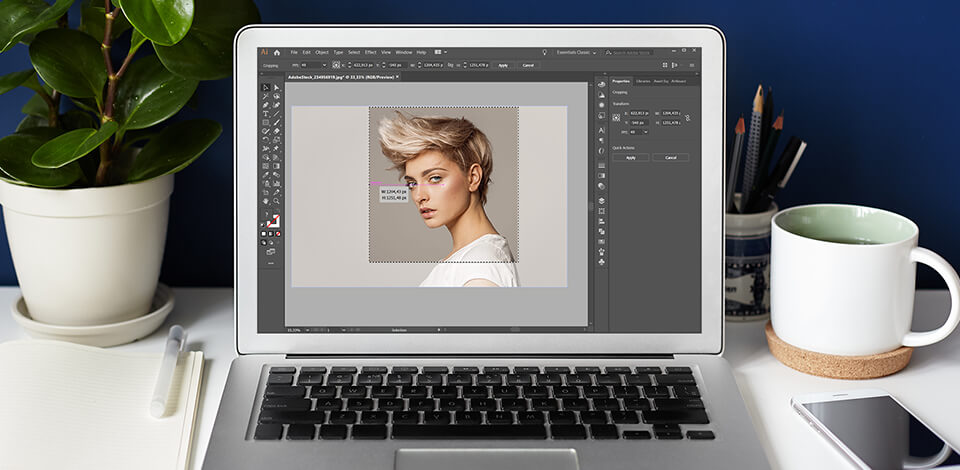Select the Curvature tool

coord(276,105)
